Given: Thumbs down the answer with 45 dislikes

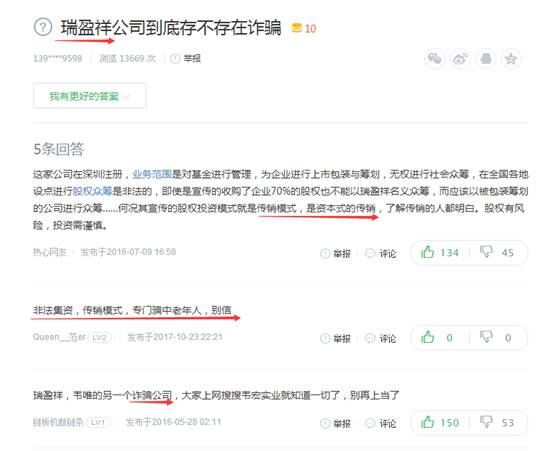Looking at the screenshot, I should click(x=497, y=252).
